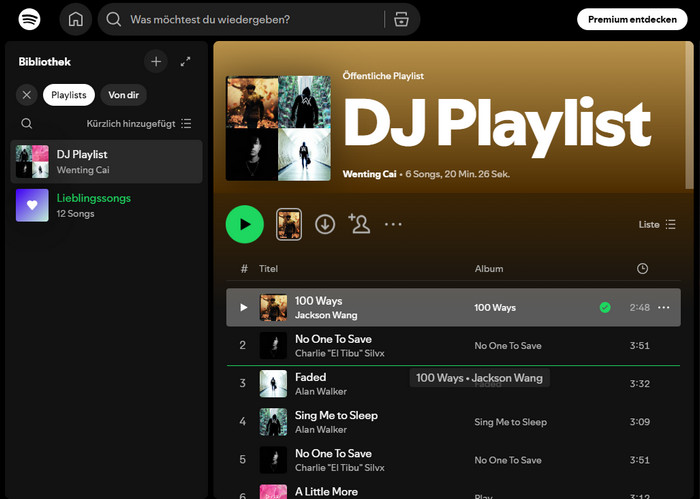Screen dimensions: 700x499
Task: Toggle the saved checkmark for 100 Ways
Action: click(605, 308)
